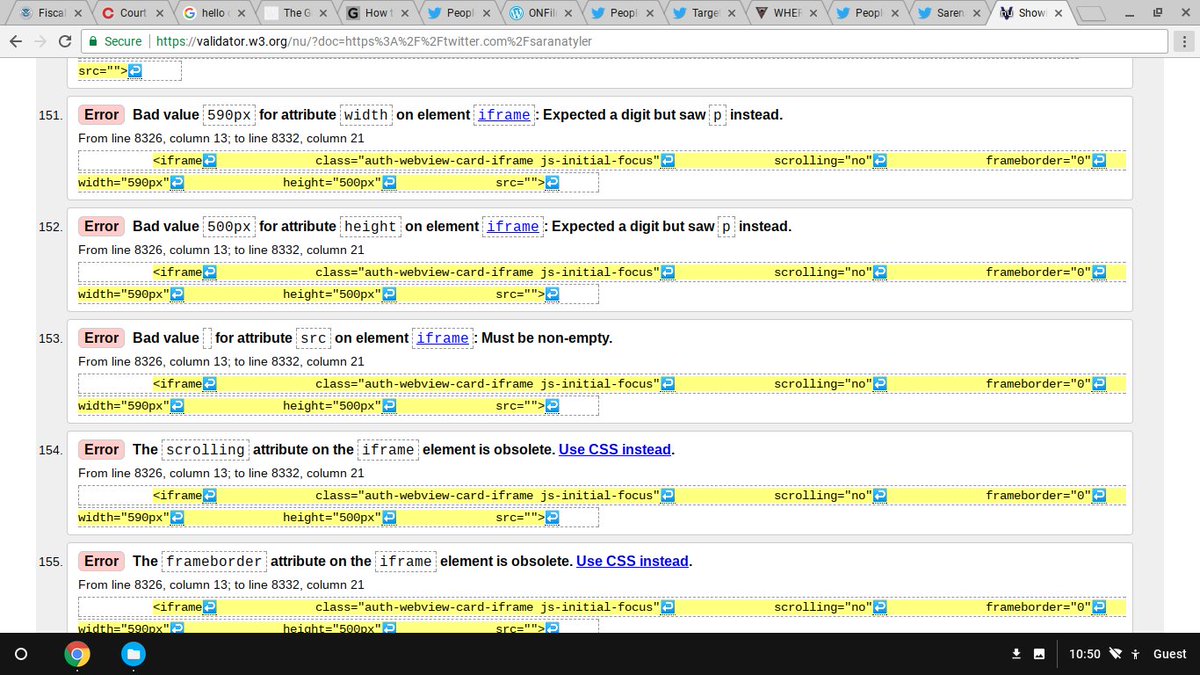Reload the page with the refresh icon
The image size is (1200, 675).
tap(65, 41)
